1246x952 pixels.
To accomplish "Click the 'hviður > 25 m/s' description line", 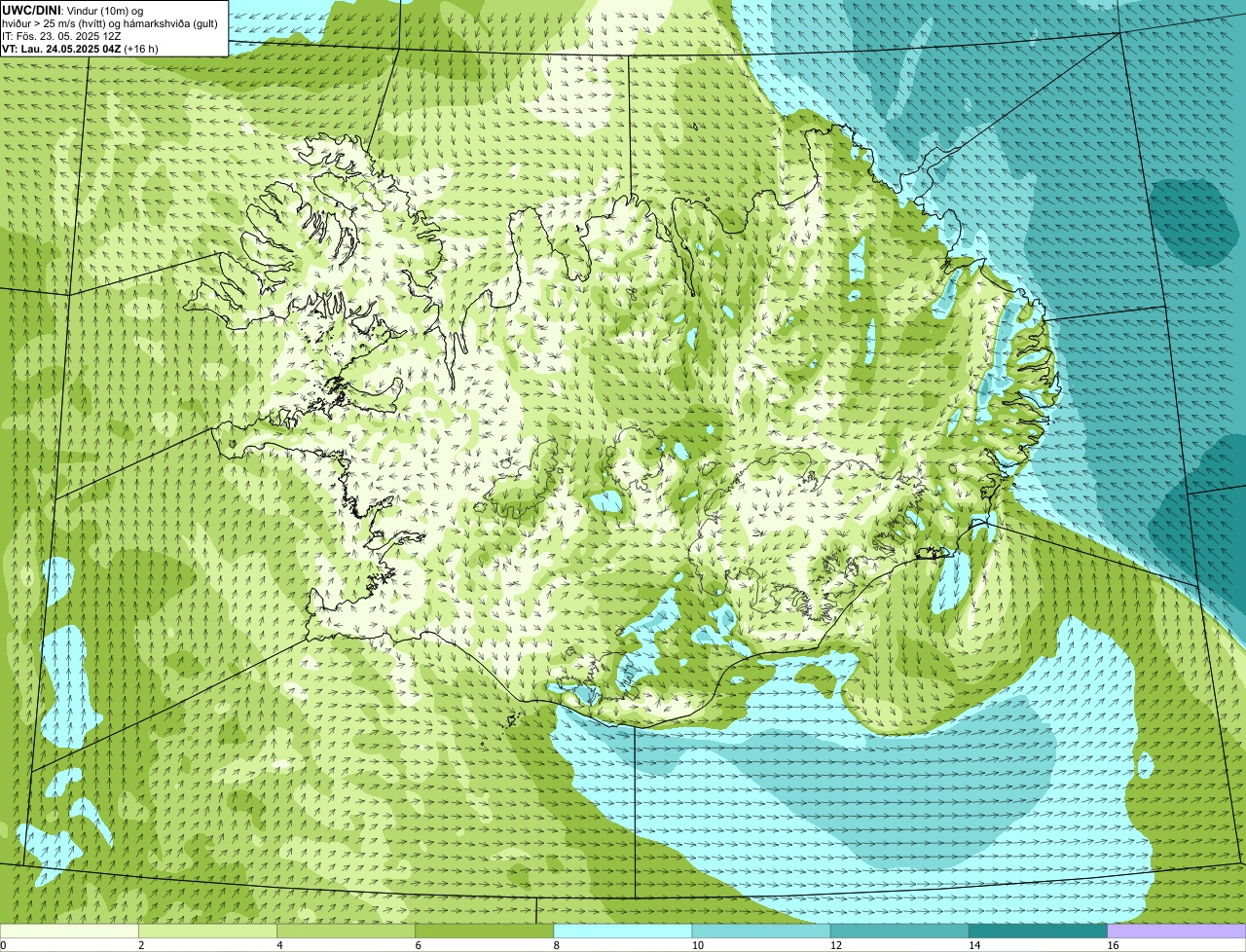I will 110,22.
